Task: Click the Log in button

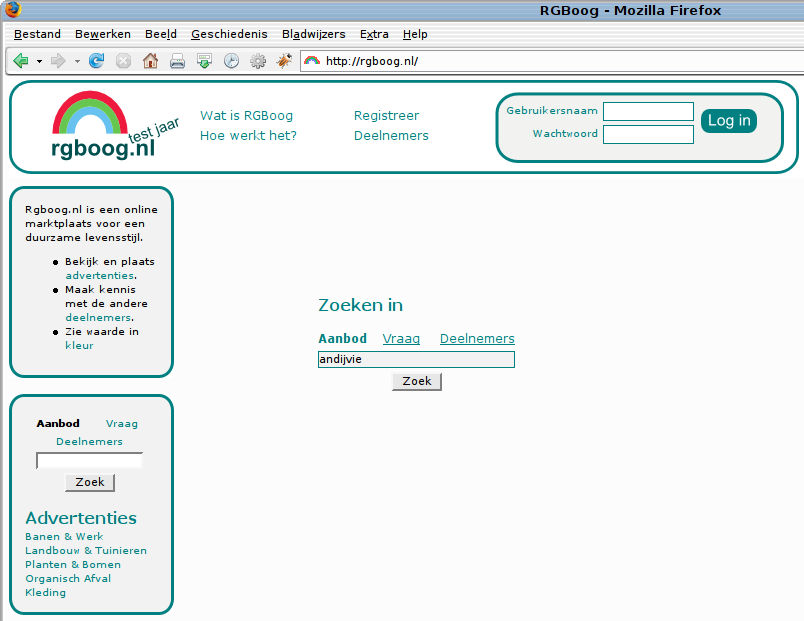Action: [729, 121]
